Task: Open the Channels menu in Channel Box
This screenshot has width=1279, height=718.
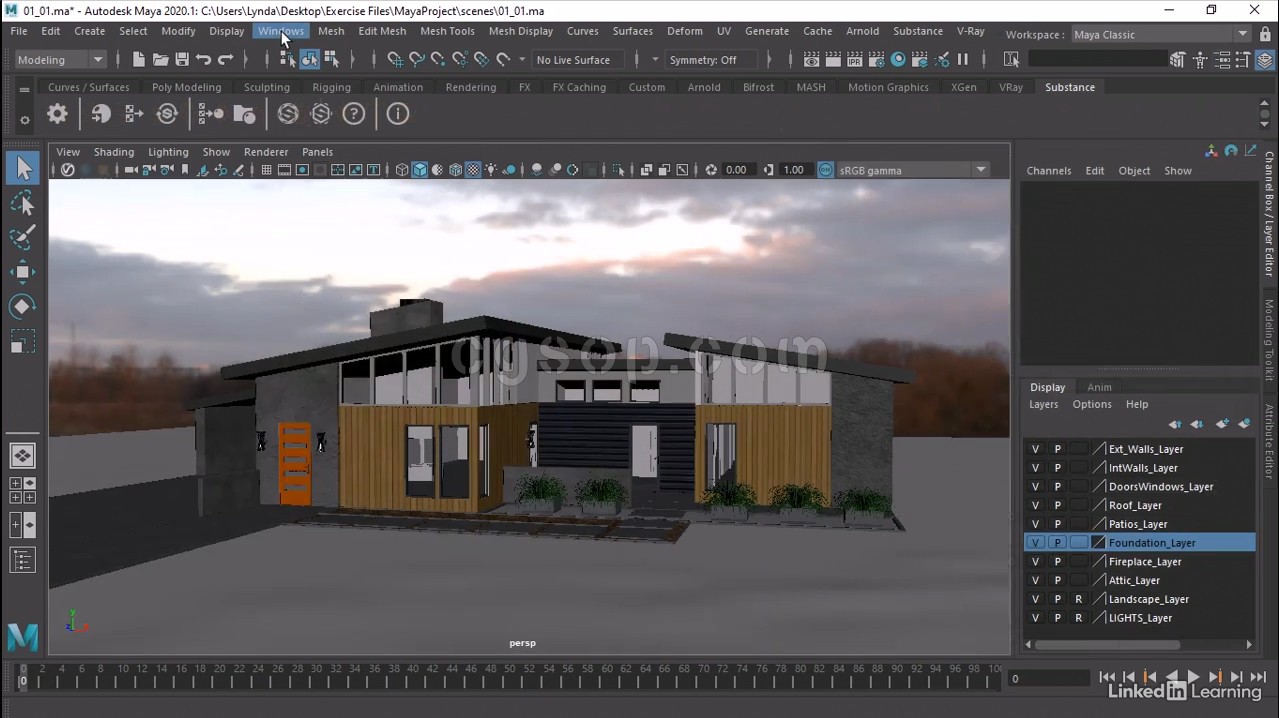Action: click(x=1048, y=171)
